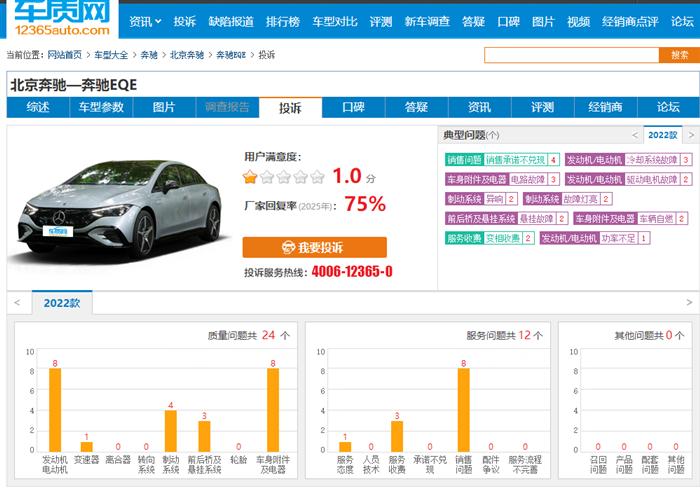This screenshot has width=700, height=493.
Task: Click right arrow at end of model-year bar
Action: [689, 303]
